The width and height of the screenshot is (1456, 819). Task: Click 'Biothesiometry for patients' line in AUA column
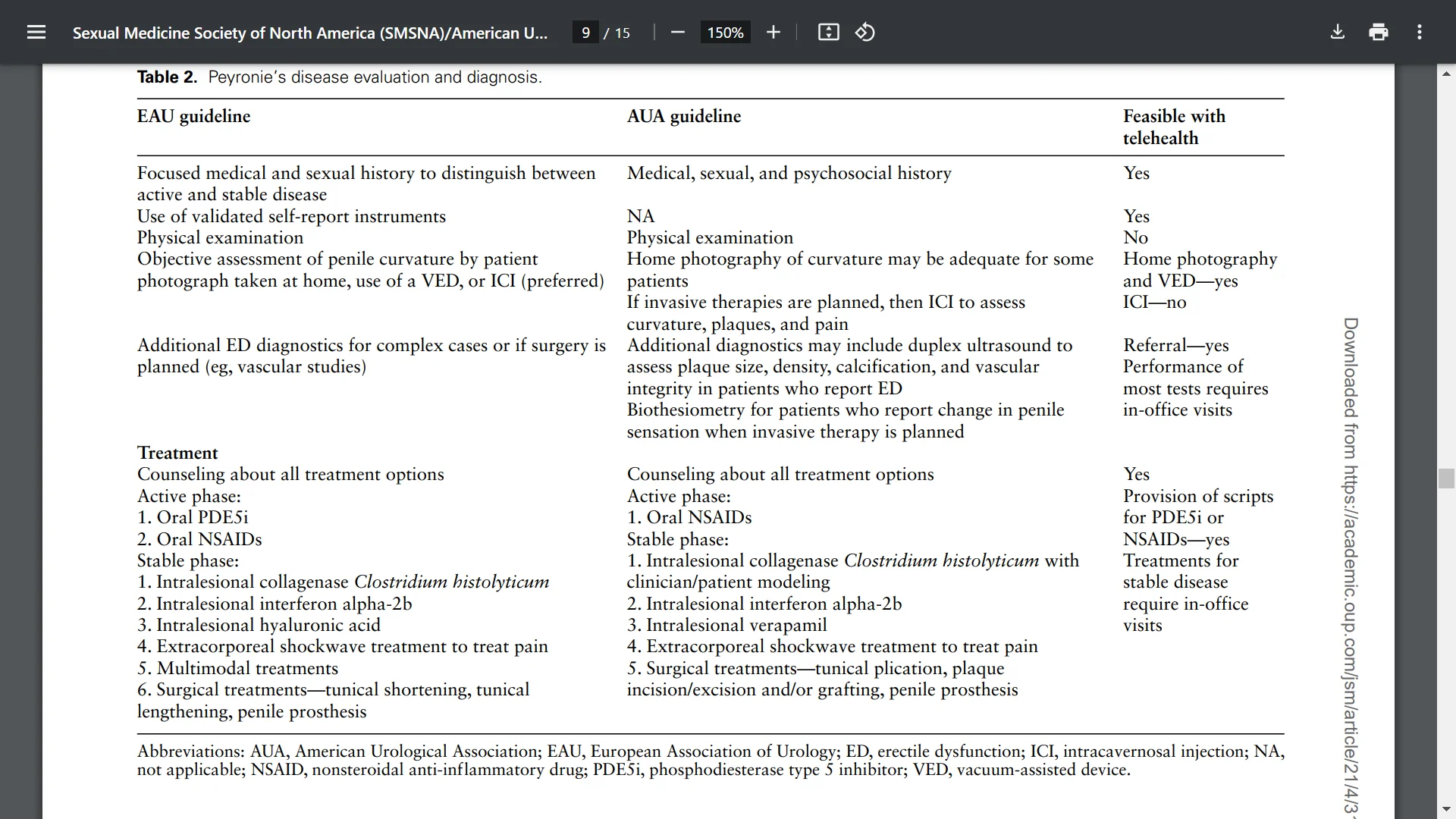[846, 409]
